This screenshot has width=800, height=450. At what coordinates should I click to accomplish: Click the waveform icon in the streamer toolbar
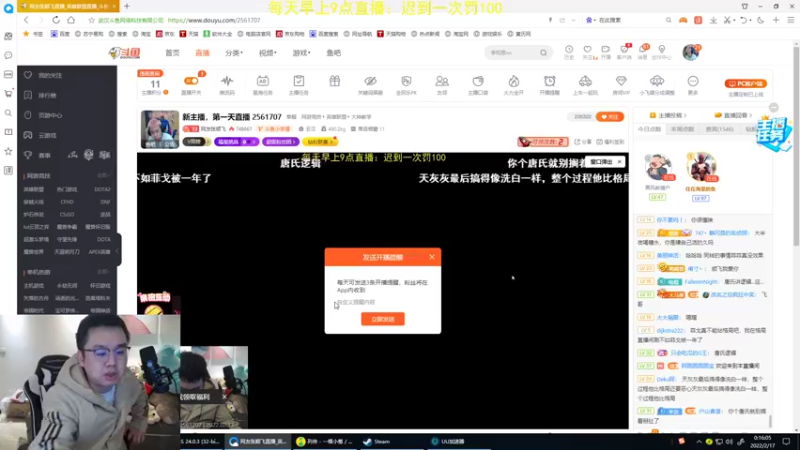click(x=227, y=81)
